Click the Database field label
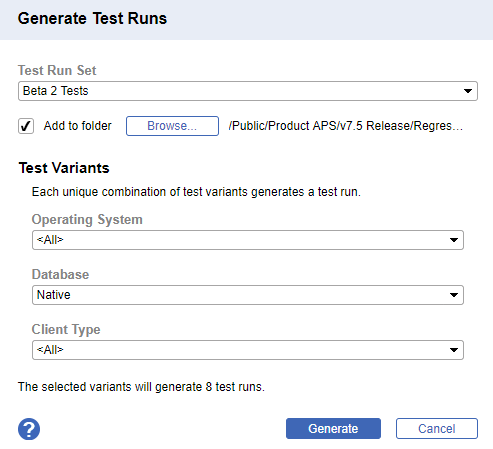 coord(60,274)
